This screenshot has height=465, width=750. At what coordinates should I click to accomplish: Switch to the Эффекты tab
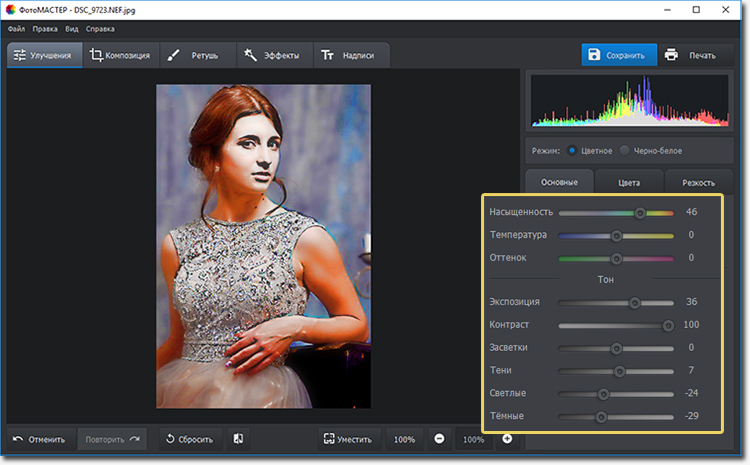(272, 55)
